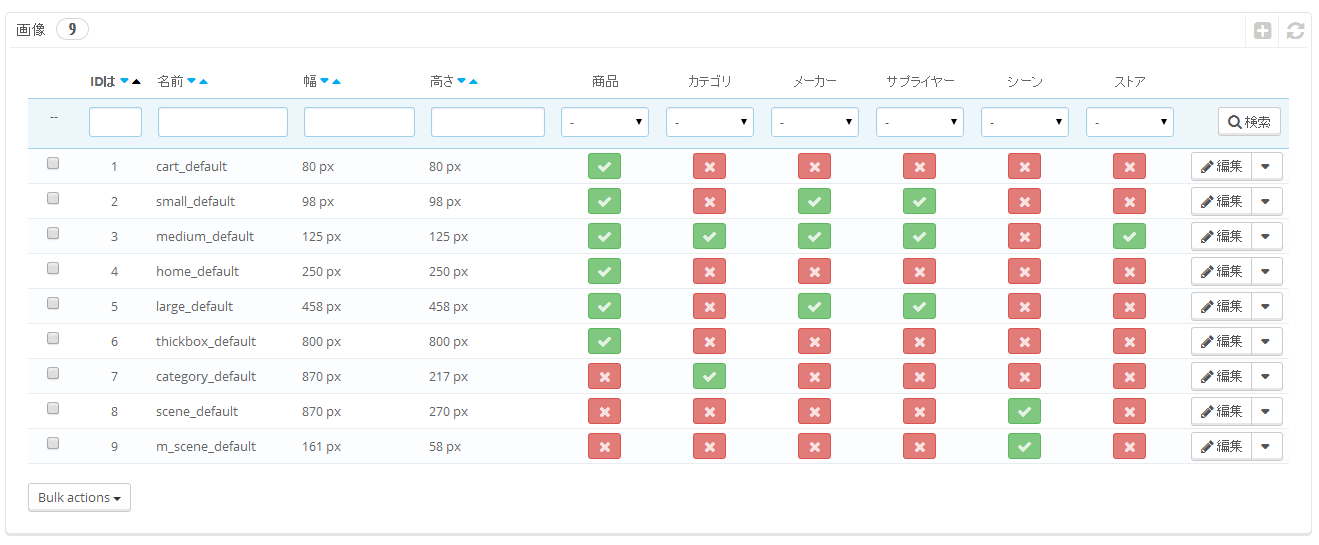Click 編集 button for category_default
This screenshot has width=1319, height=545.
pyautogui.click(x=1221, y=377)
